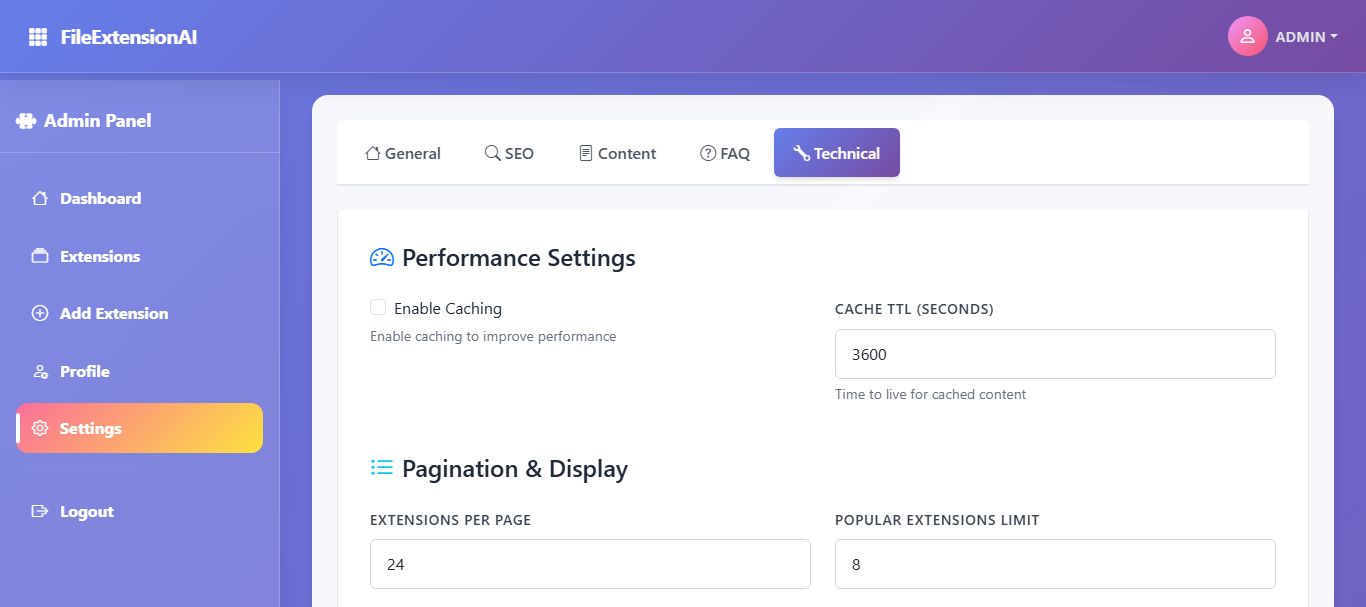This screenshot has width=1366, height=607.
Task: Click the Admin Panel puzzle icon
Action: 26,121
